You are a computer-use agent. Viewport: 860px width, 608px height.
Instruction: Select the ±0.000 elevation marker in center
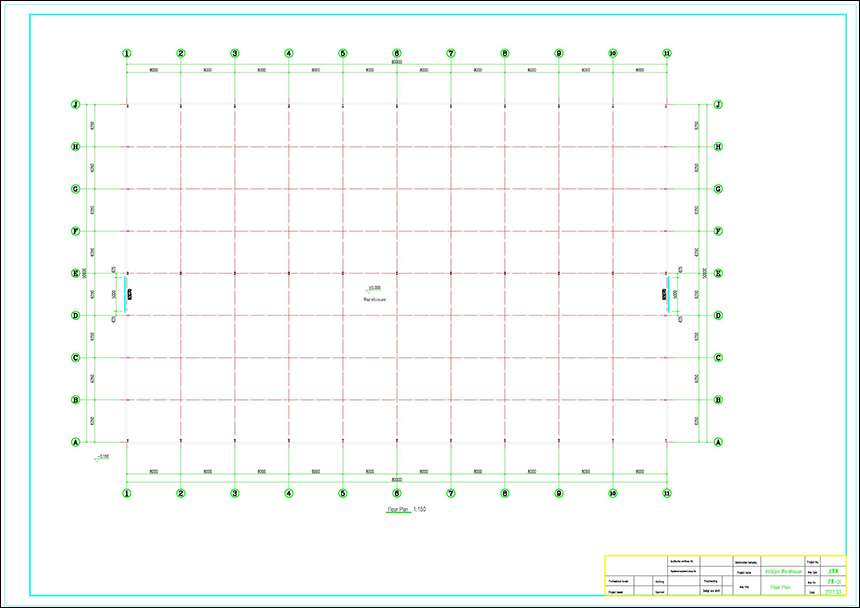click(374, 288)
